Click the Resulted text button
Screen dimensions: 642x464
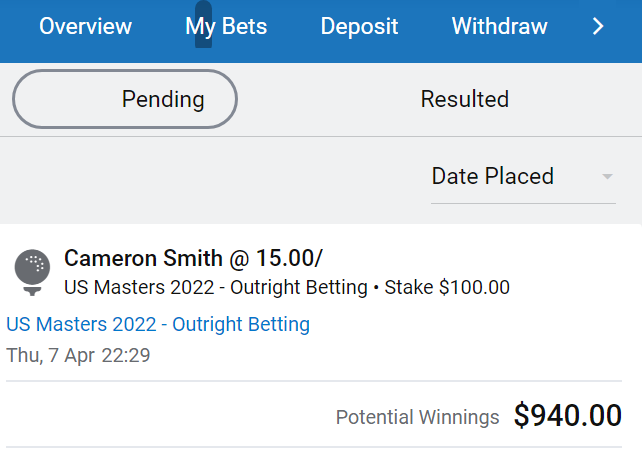465,99
